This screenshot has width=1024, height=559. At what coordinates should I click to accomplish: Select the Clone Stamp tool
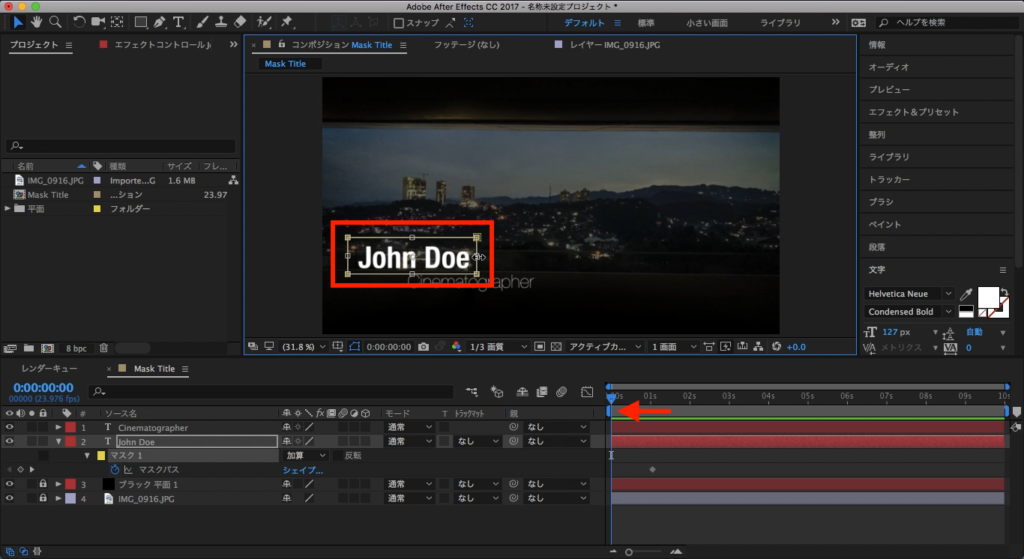click(x=220, y=22)
